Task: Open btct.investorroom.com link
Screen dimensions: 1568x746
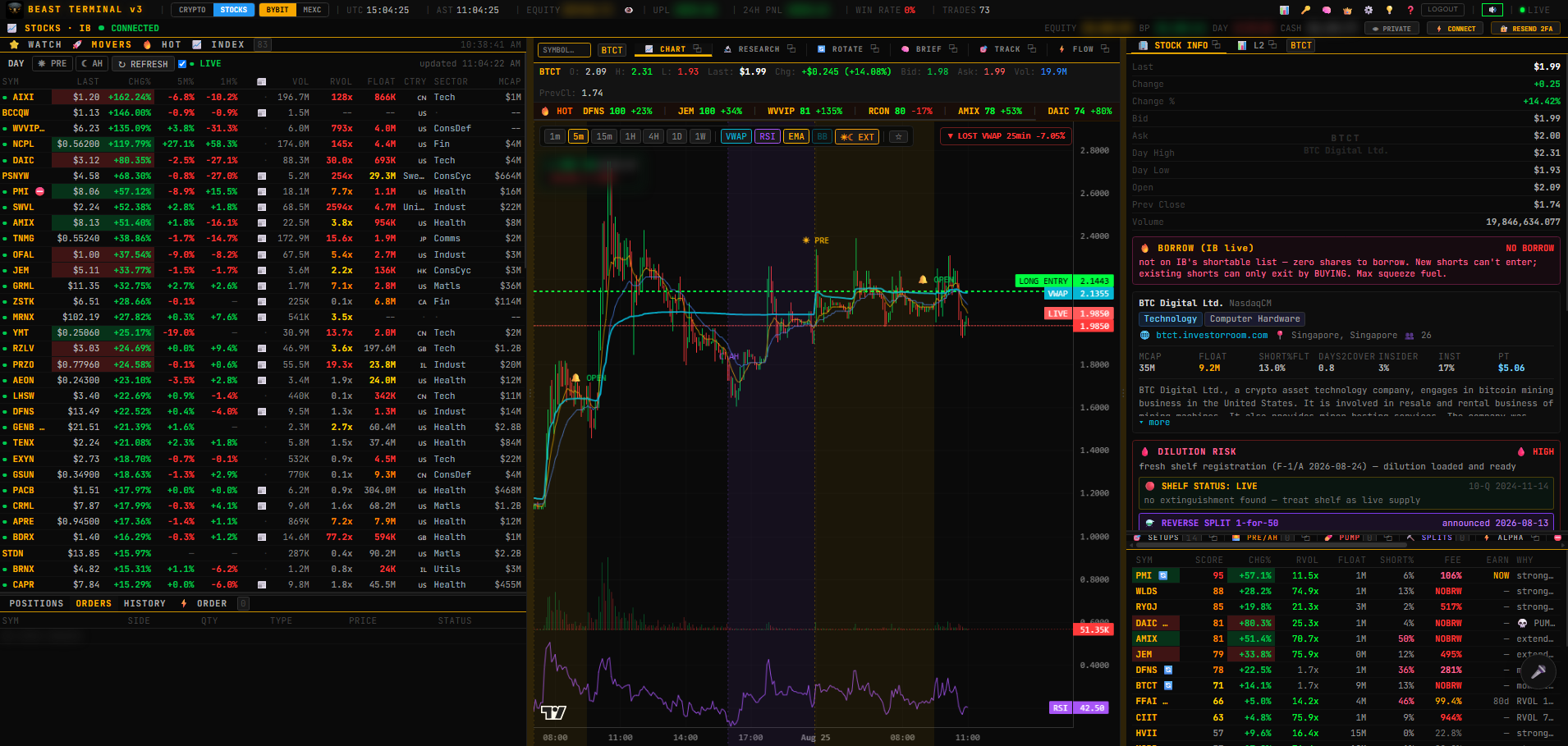Action: (x=1211, y=335)
